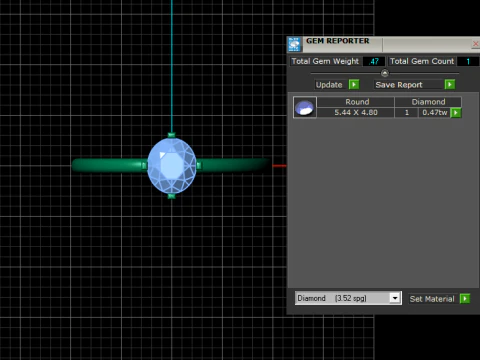The image size is (480, 360).
Task: Click the Set Material button label
Action: 432,299
